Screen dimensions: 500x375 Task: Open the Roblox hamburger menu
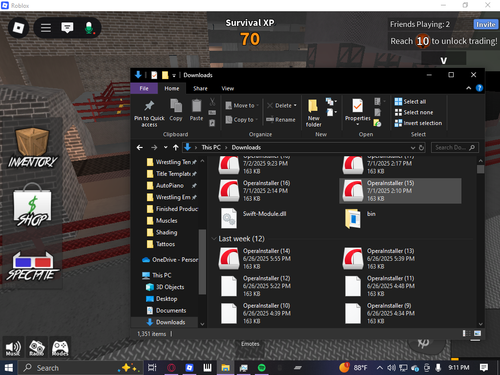(x=46, y=28)
